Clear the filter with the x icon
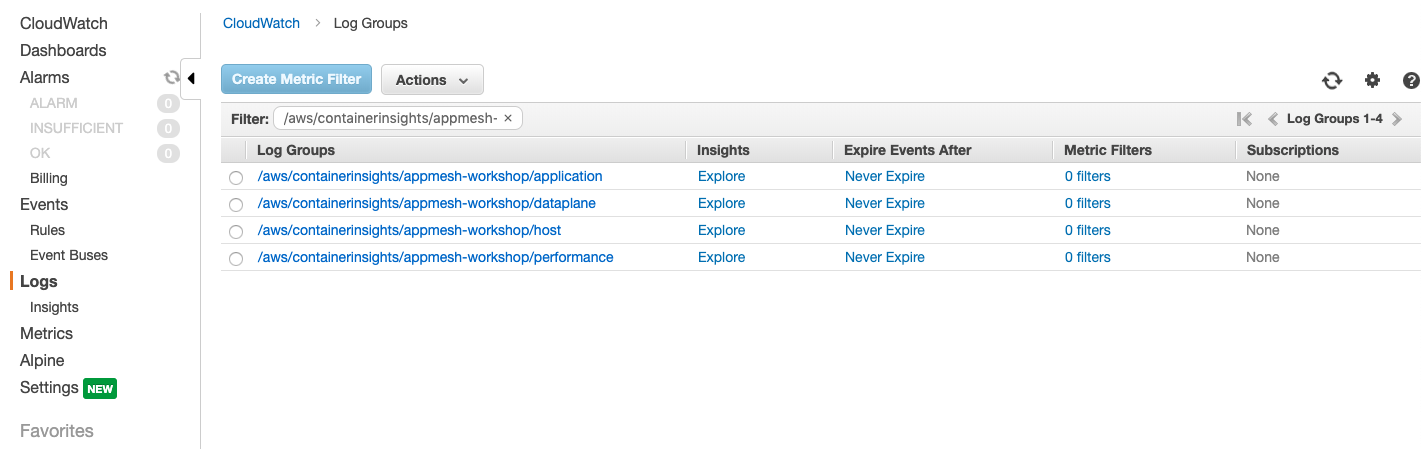The height and width of the screenshot is (449, 1421). click(508, 118)
